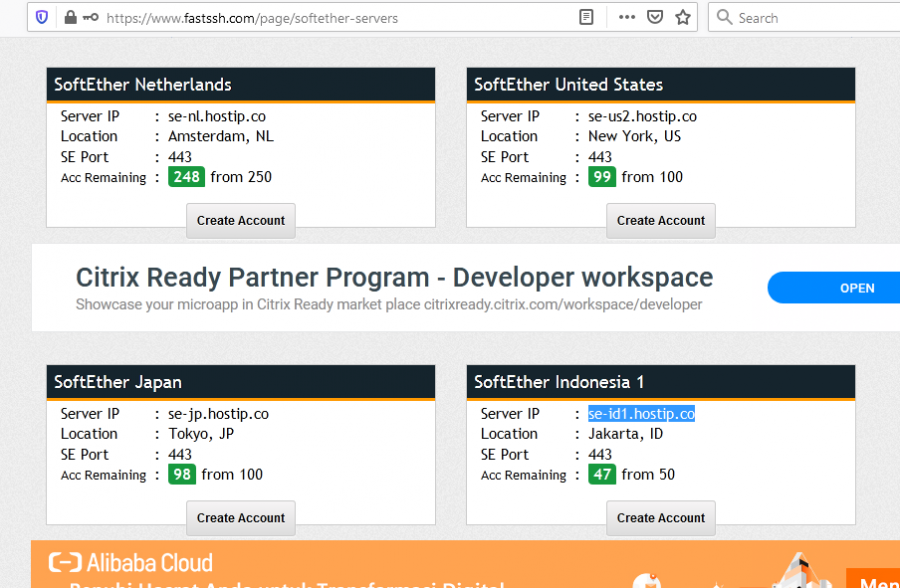Select the se-nl.hostip.co server address

[217, 116]
